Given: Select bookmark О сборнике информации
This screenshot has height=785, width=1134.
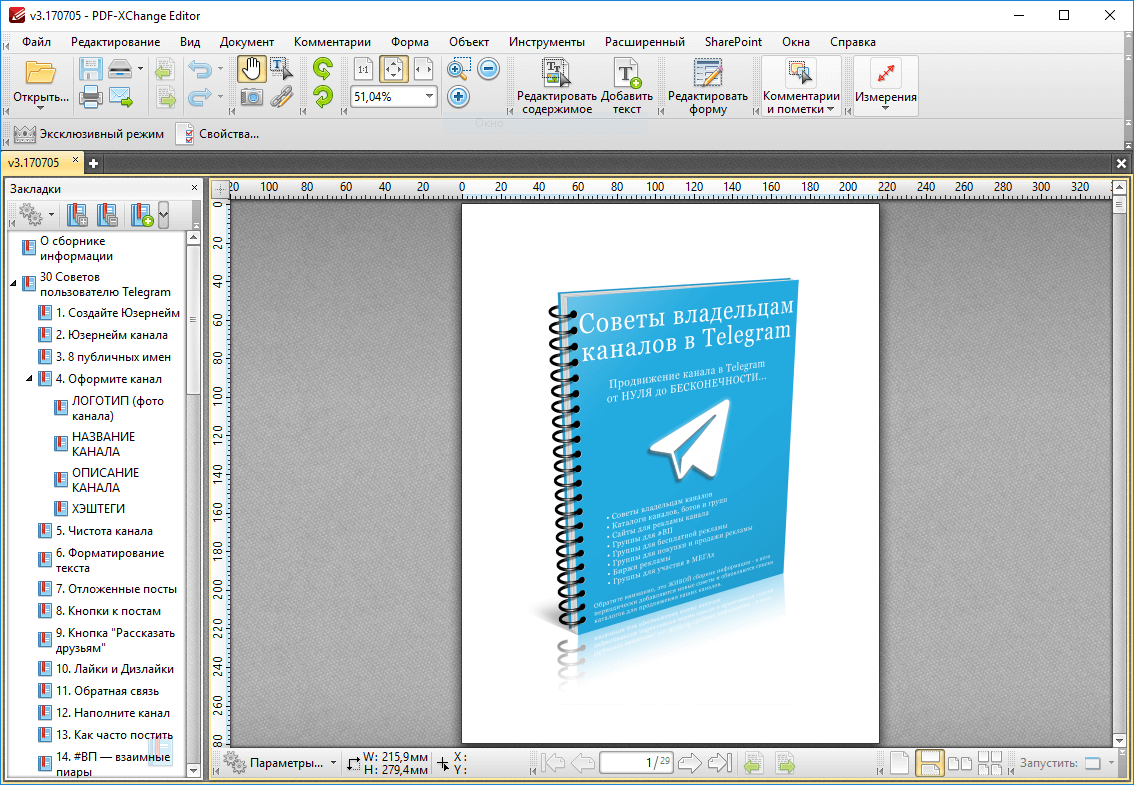Looking at the screenshot, I should pyautogui.click(x=76, y=248).
